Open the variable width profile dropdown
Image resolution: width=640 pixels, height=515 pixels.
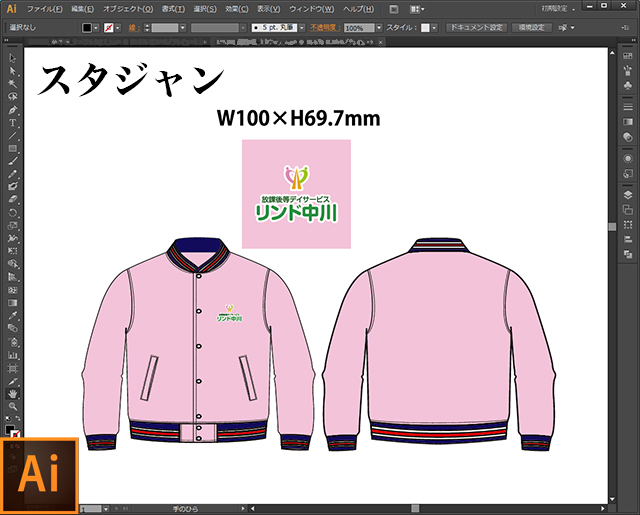tap(243, 28)
